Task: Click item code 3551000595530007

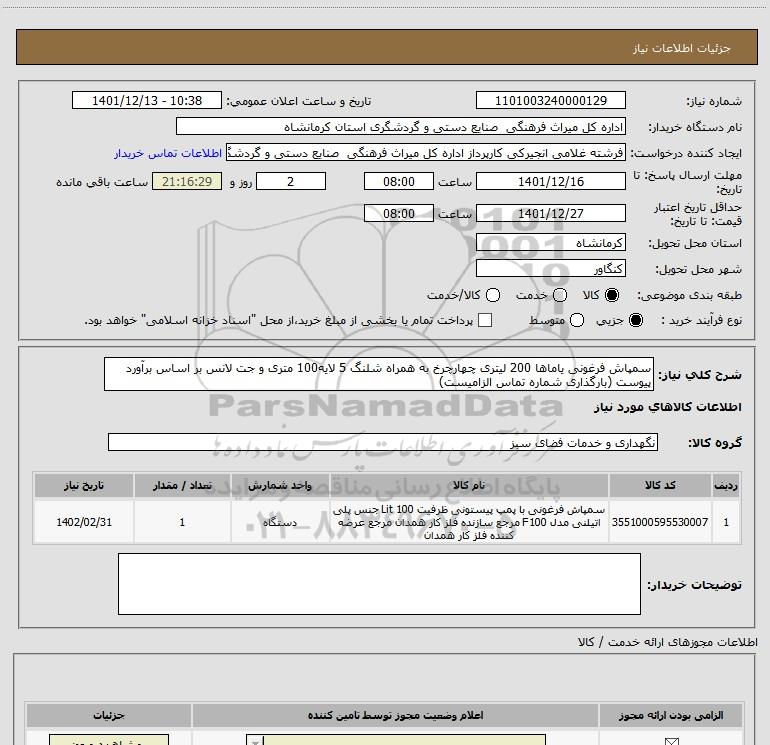Action: point(660,522)
